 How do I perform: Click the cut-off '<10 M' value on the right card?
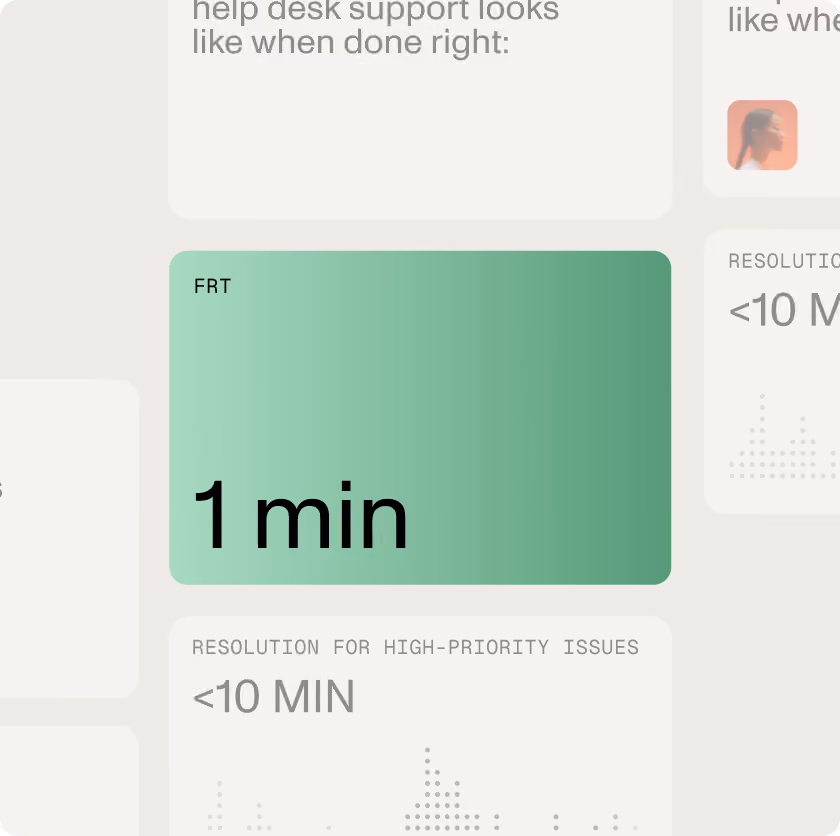coord(784,310)
